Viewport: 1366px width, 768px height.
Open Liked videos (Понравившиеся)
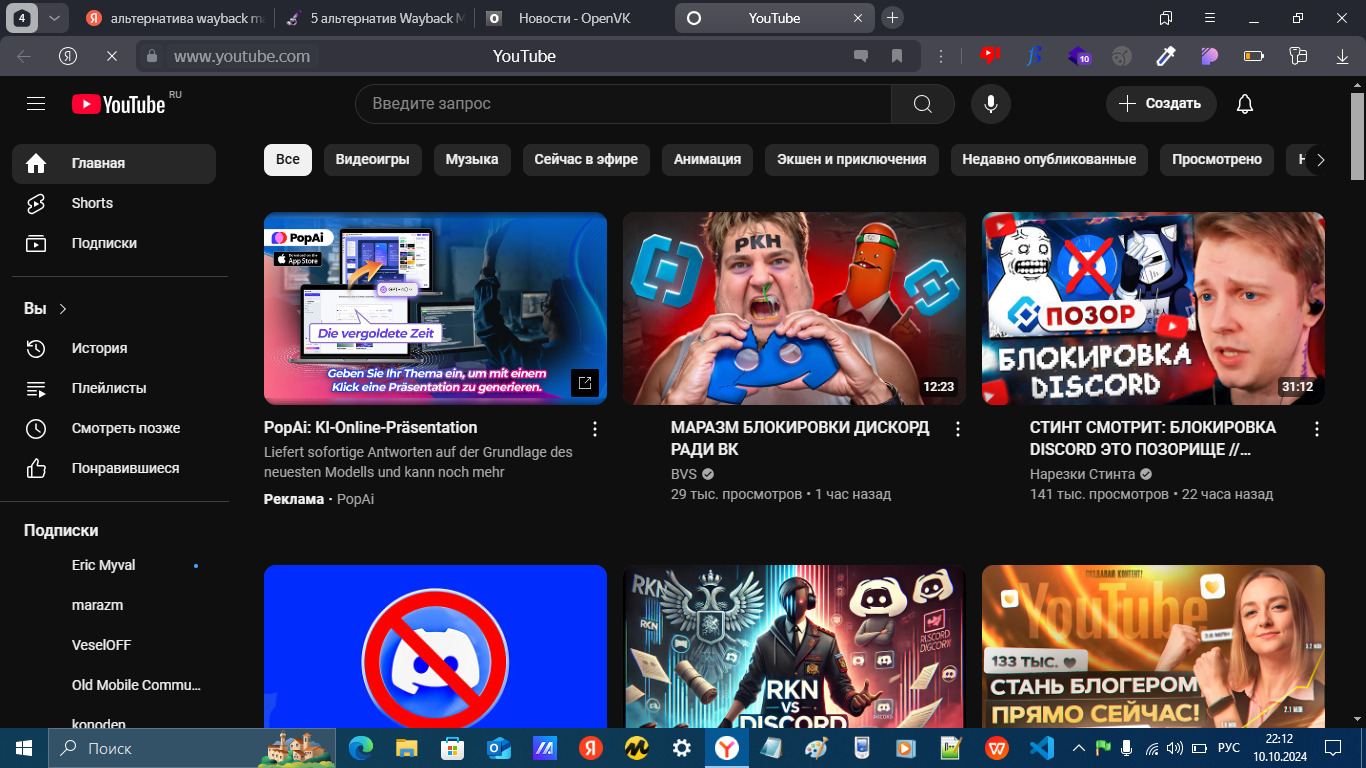(125, 468)
